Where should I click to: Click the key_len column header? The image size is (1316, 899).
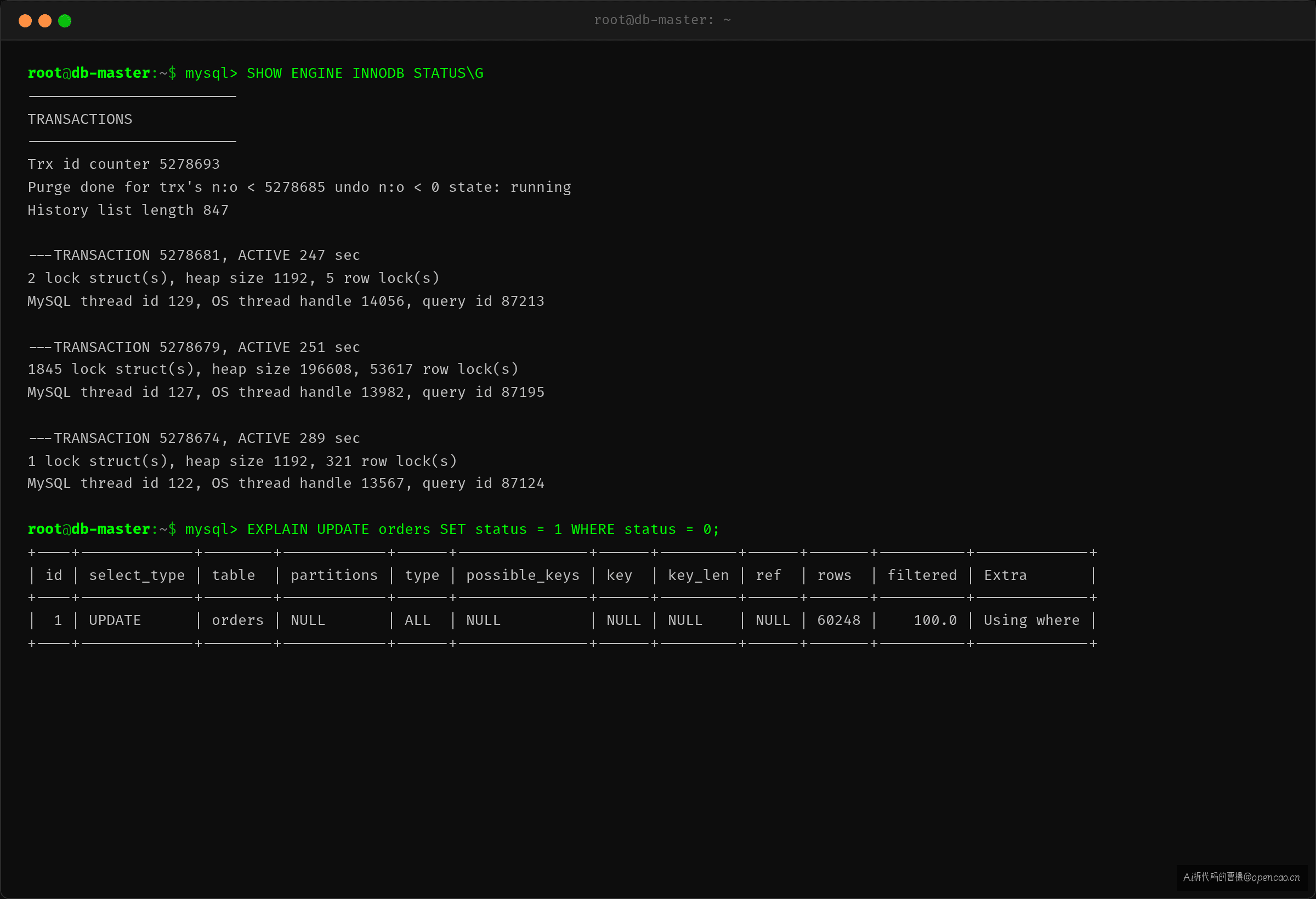pyautogui.click(x=698, y=576)
